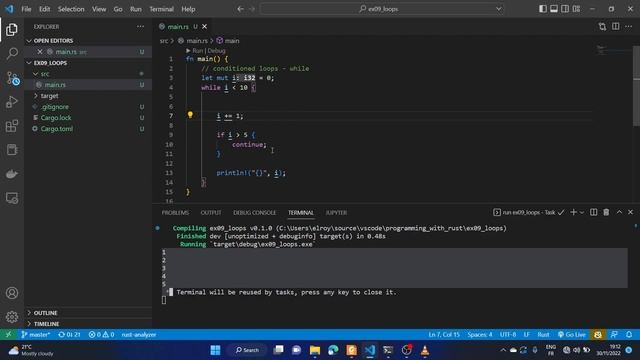The width and height of the screenshot is (640, 360).
Task: Click Explorer views and more actions ellipsis
Action: click(140, 27)
